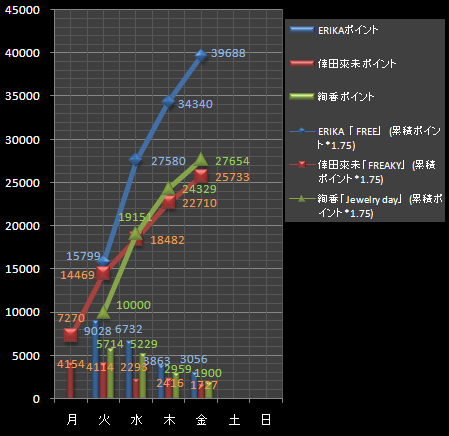Click the y-axis label 15000
449x436 pixels.
(x=22, y=269)
